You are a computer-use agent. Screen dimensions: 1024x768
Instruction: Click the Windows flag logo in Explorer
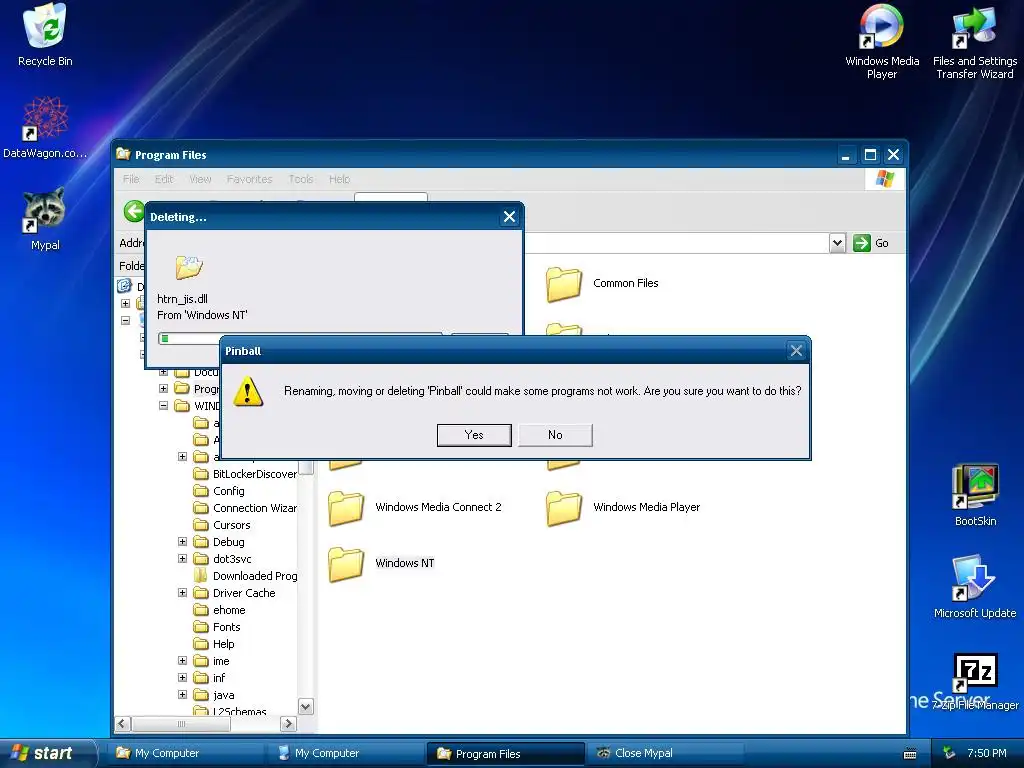point(885,179)
